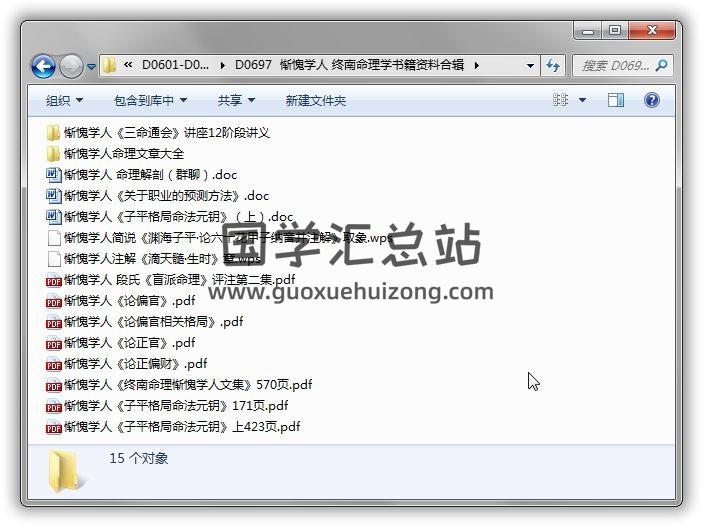Click blank file icon of 惭愧学人简说《渊海子平》wps
This screenshot has width=703, height=527.
54,238
